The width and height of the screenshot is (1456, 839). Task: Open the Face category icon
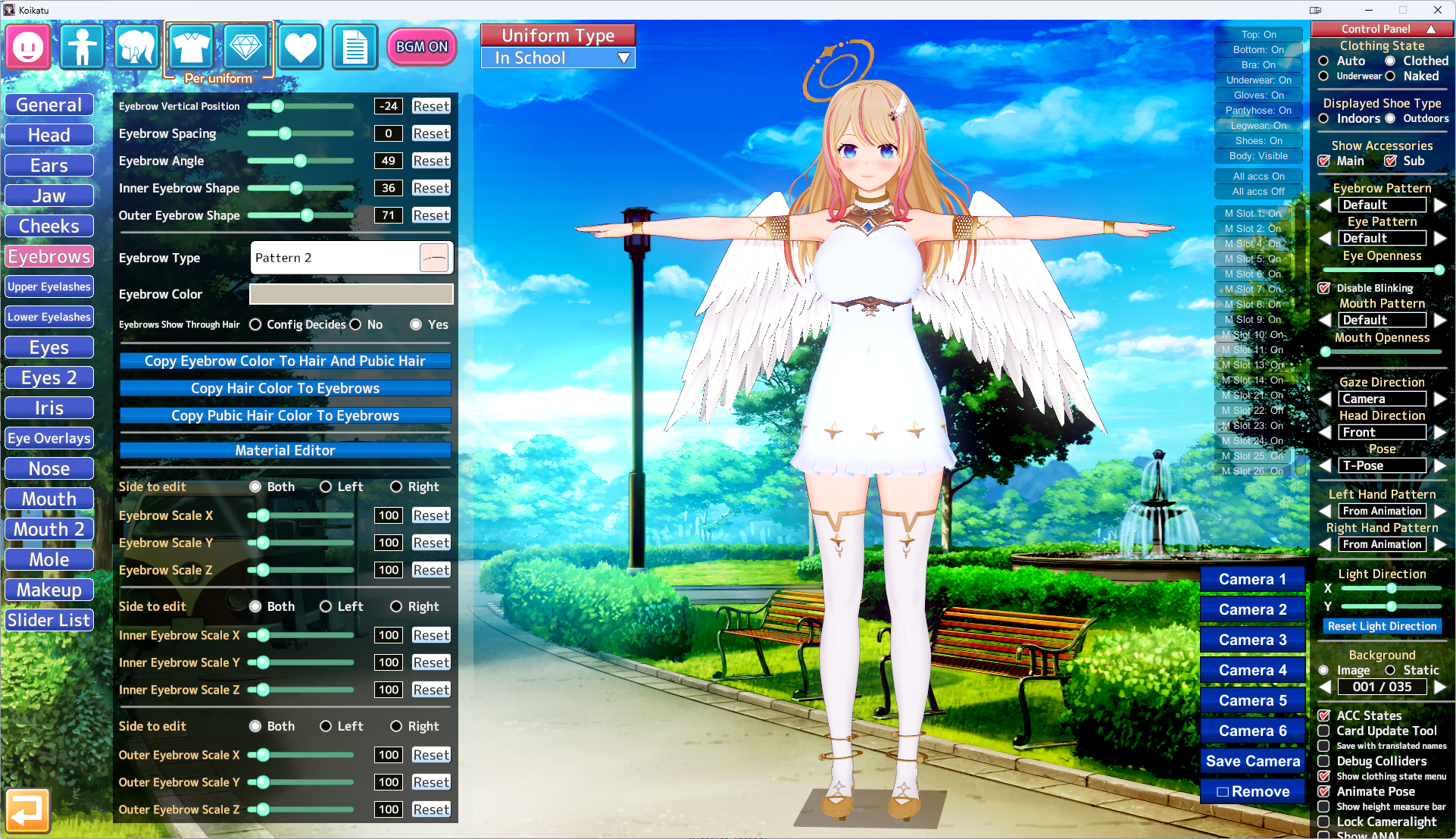pyautogui.click(x=29, y=47)
